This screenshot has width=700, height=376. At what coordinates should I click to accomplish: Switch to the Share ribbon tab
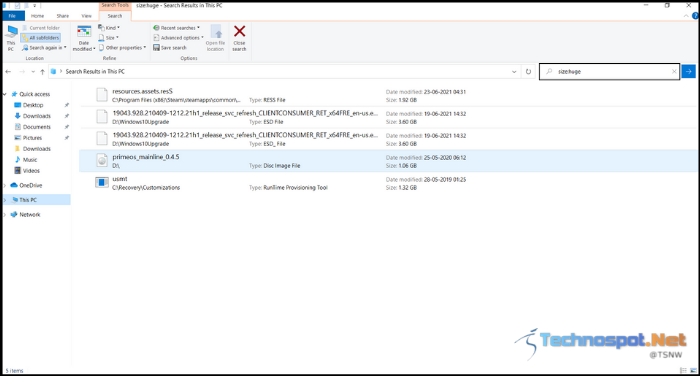[62, 16]
